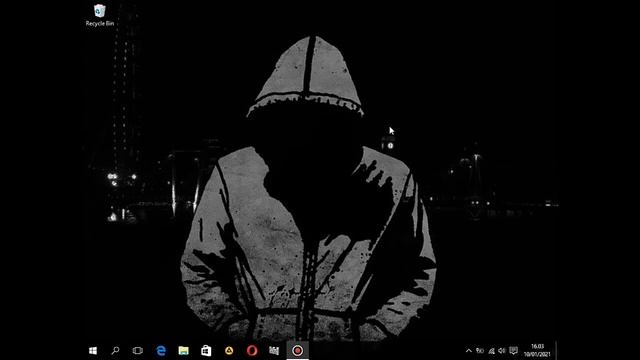
Task: Open Task View from the taskbar
Action: [x=138, y=351]
